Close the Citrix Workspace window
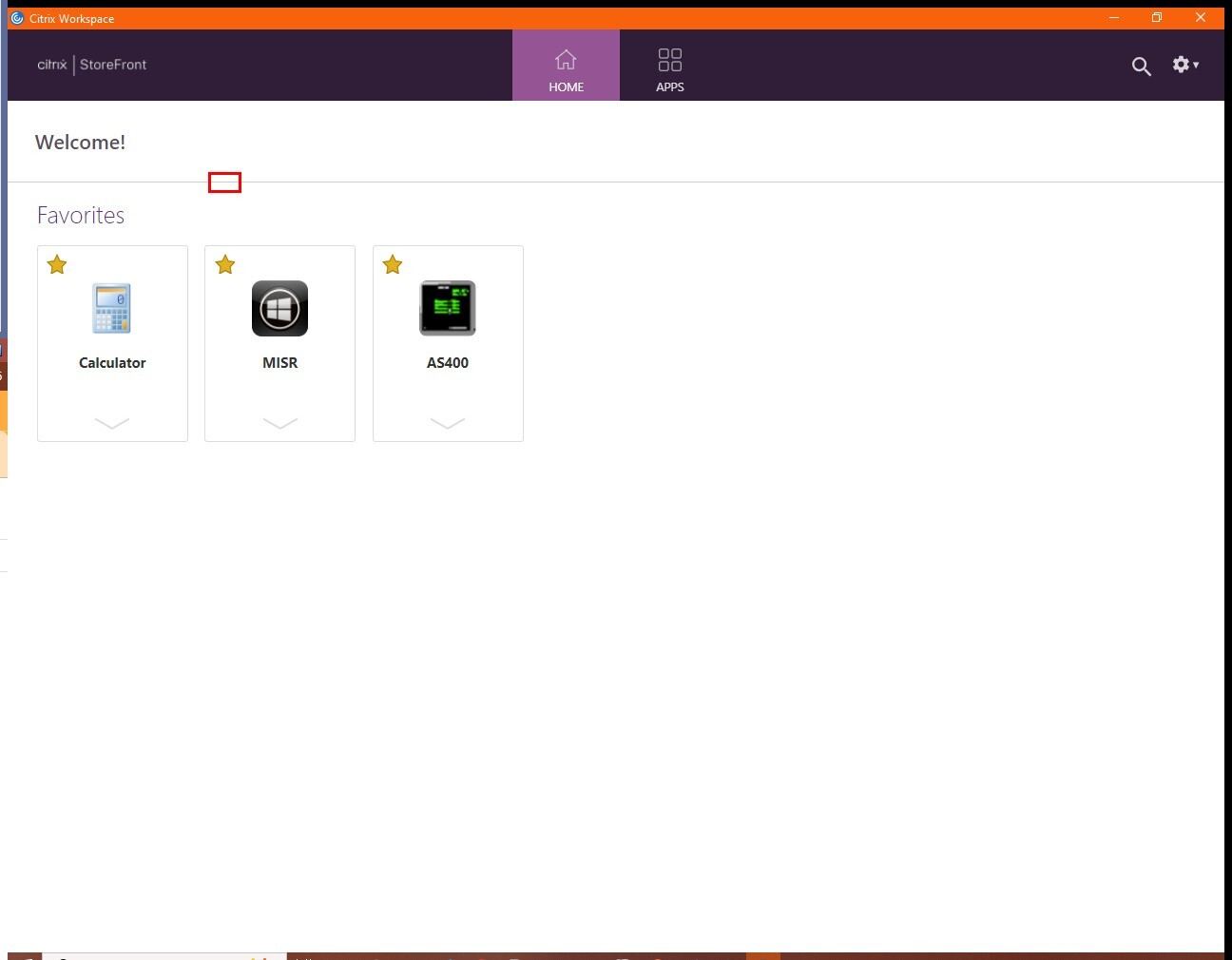Image resolution: width=1232 pixels, height=960 pixels. 1201,17
